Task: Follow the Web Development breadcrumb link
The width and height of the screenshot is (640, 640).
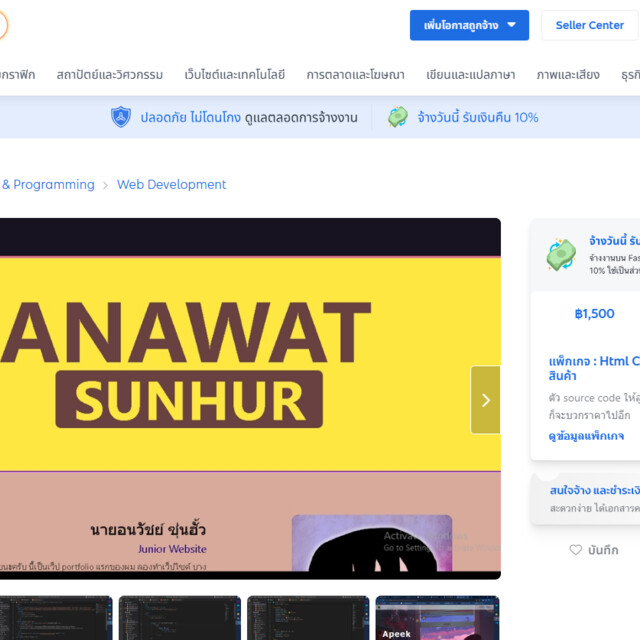Action: (x=171, y=184)
